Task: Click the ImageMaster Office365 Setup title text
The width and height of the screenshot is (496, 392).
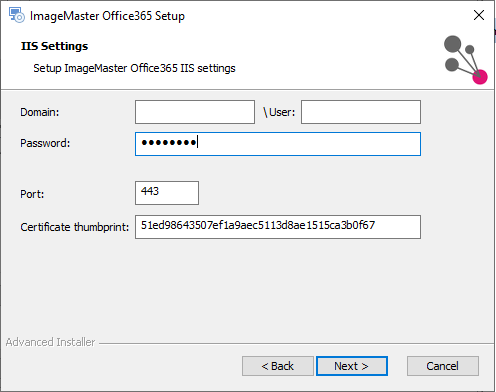Action: coord(107,16)
